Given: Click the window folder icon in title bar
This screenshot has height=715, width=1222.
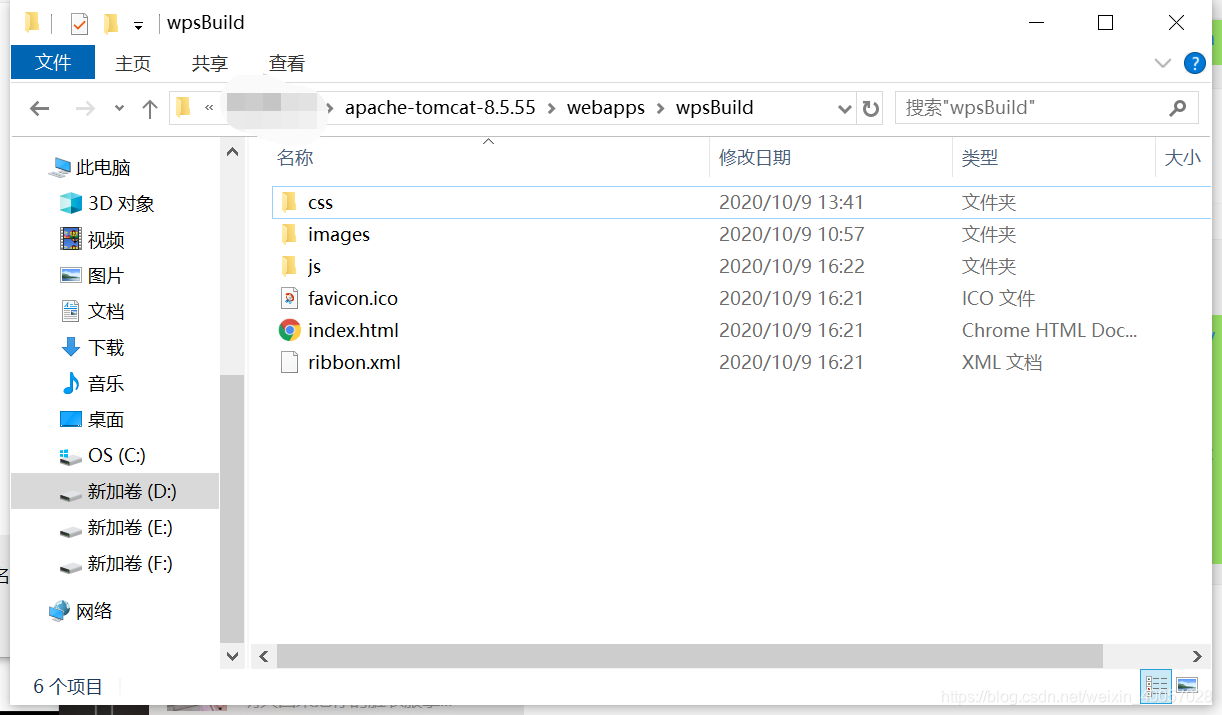Looking at the screenshot, I should click(x=33, y=22).
